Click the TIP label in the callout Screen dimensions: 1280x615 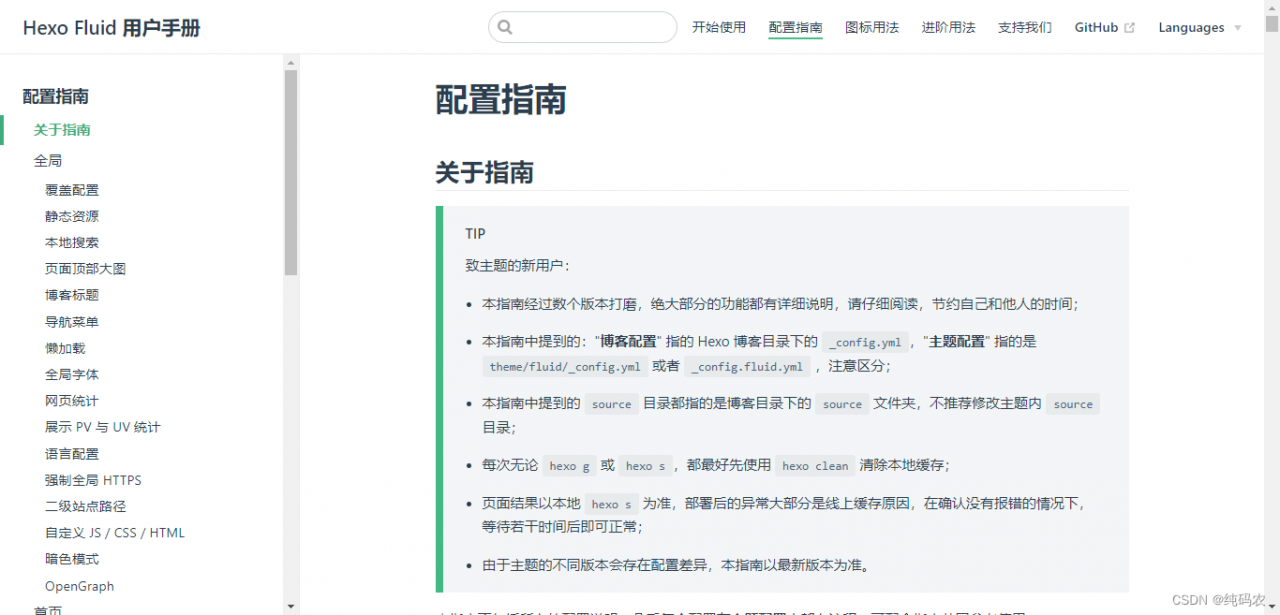click(475, 234)
